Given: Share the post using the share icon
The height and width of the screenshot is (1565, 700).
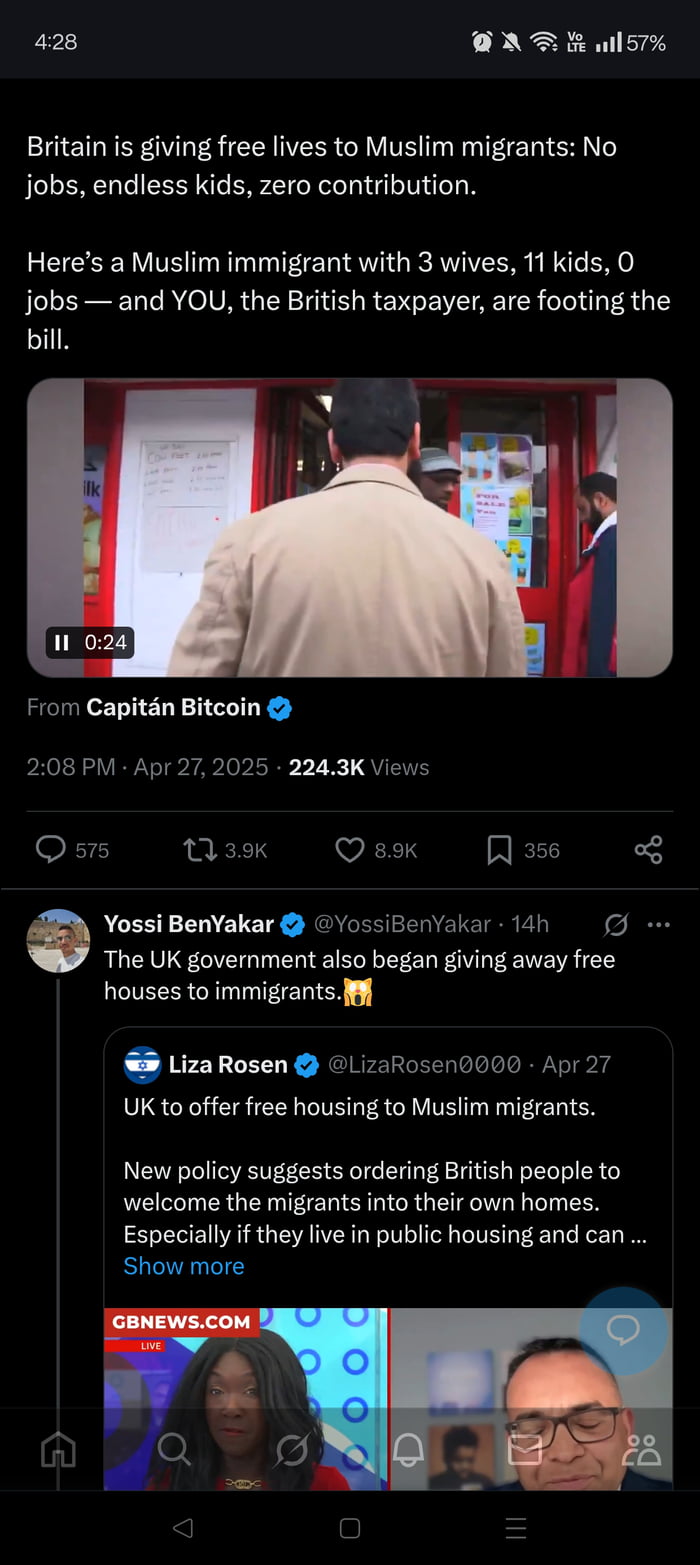Looking at the screenshot, I should pyautogui.click(x=647, y=850).
